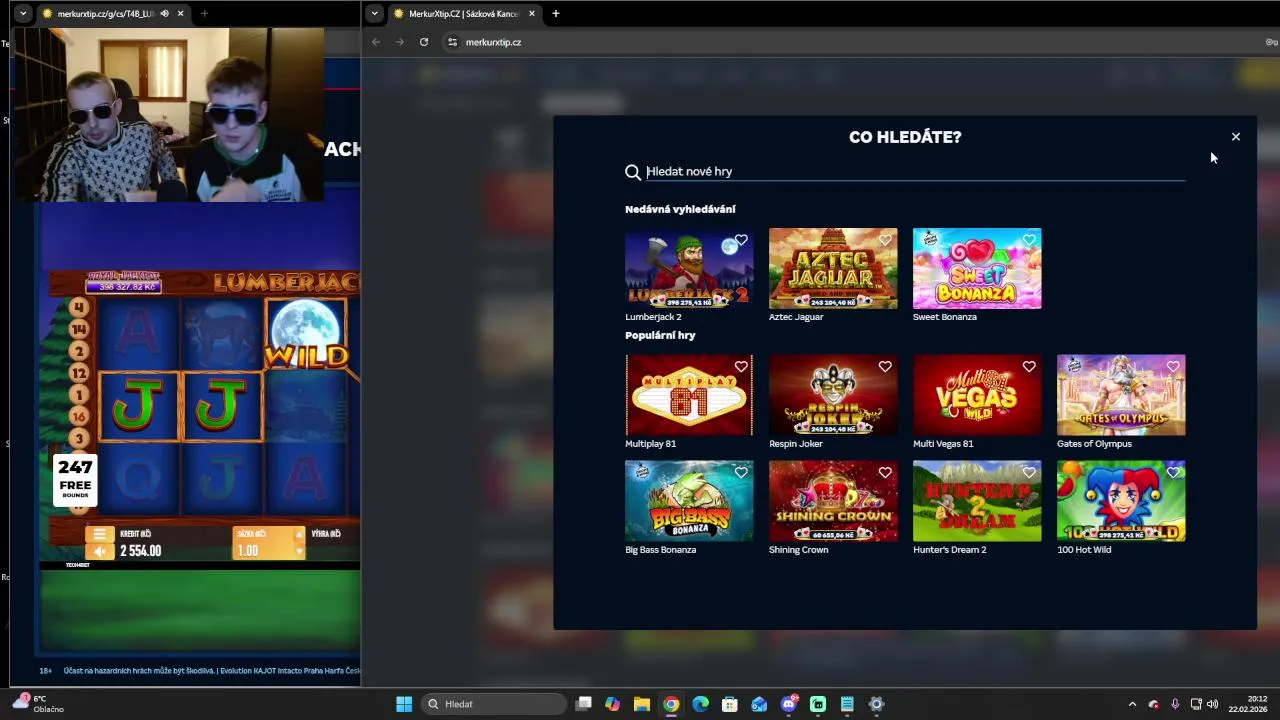Open Google Chrome from the taskbar
1280x720 pixels.
[x=671, y=704]
